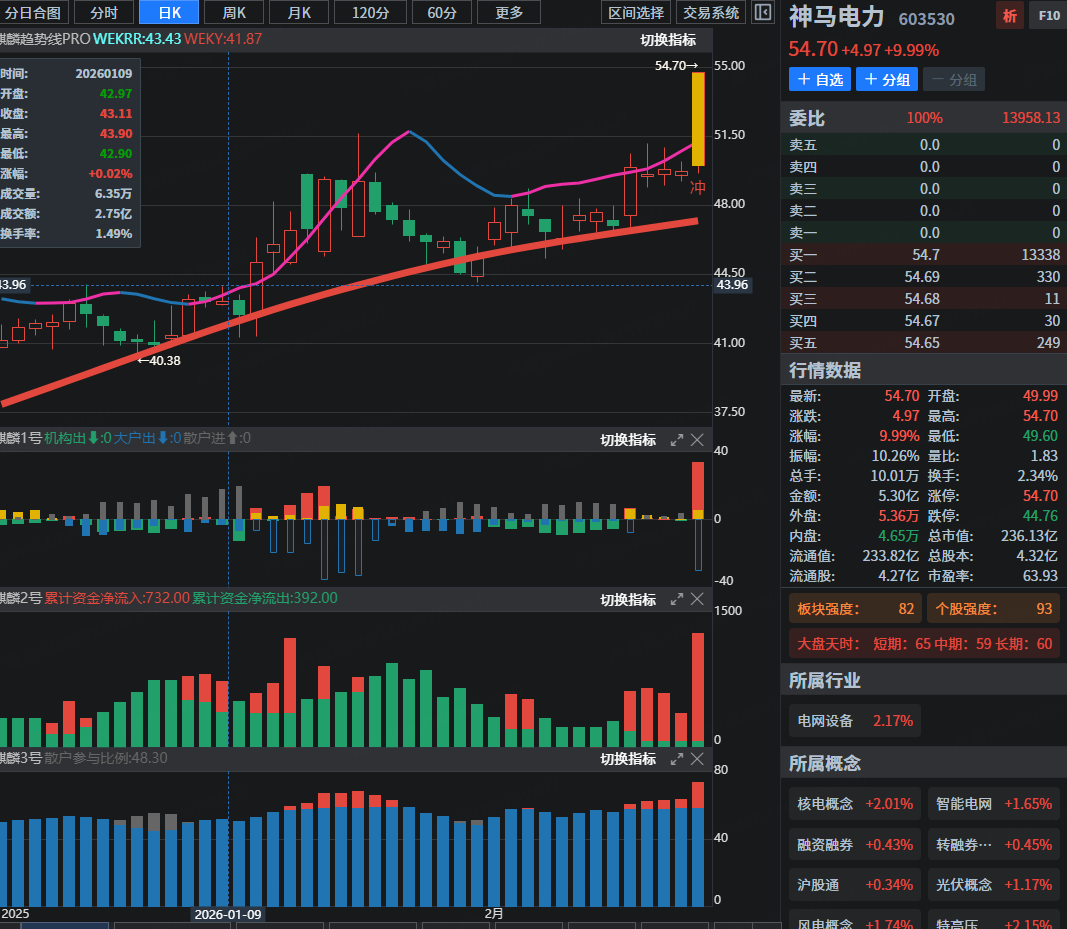Maximize the 麒麟2号 indicator panel

point(677,599)
